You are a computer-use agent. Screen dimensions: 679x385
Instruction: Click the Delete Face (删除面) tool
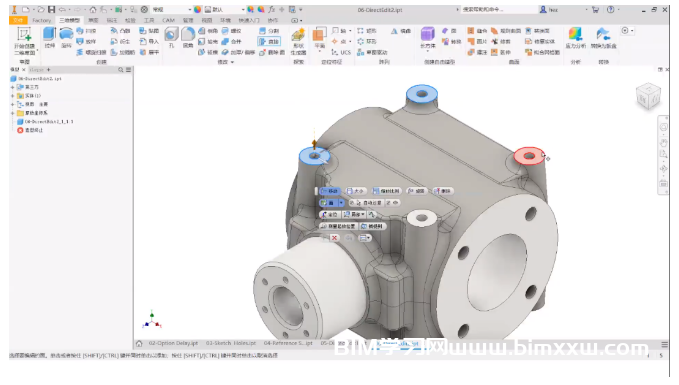click(x=272, y=52)
